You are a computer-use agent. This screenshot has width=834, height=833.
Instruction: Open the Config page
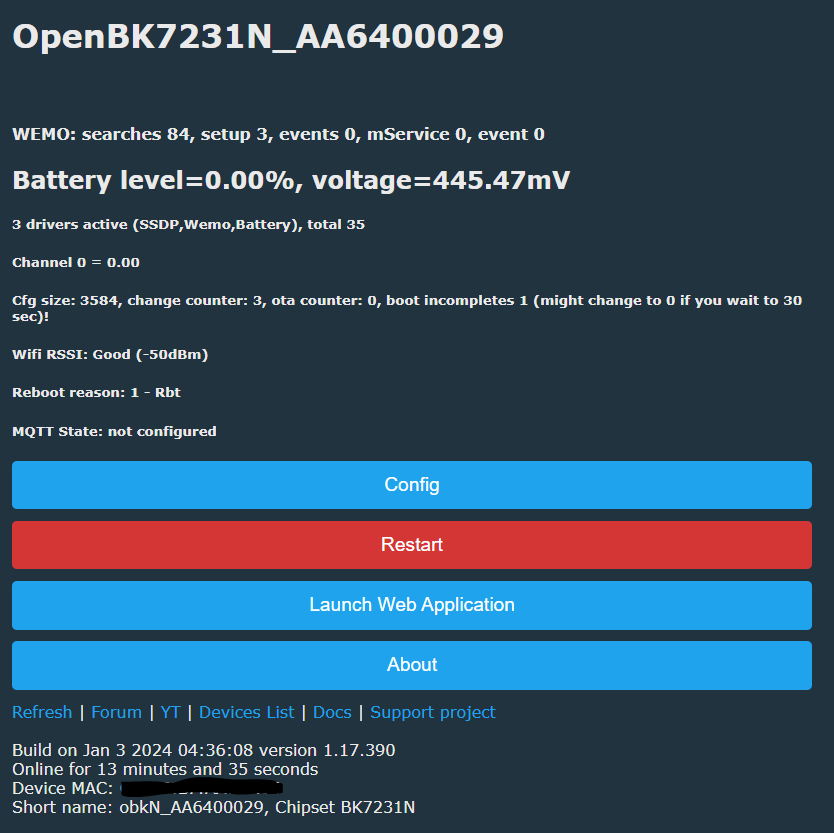click(x=412, y=485)
